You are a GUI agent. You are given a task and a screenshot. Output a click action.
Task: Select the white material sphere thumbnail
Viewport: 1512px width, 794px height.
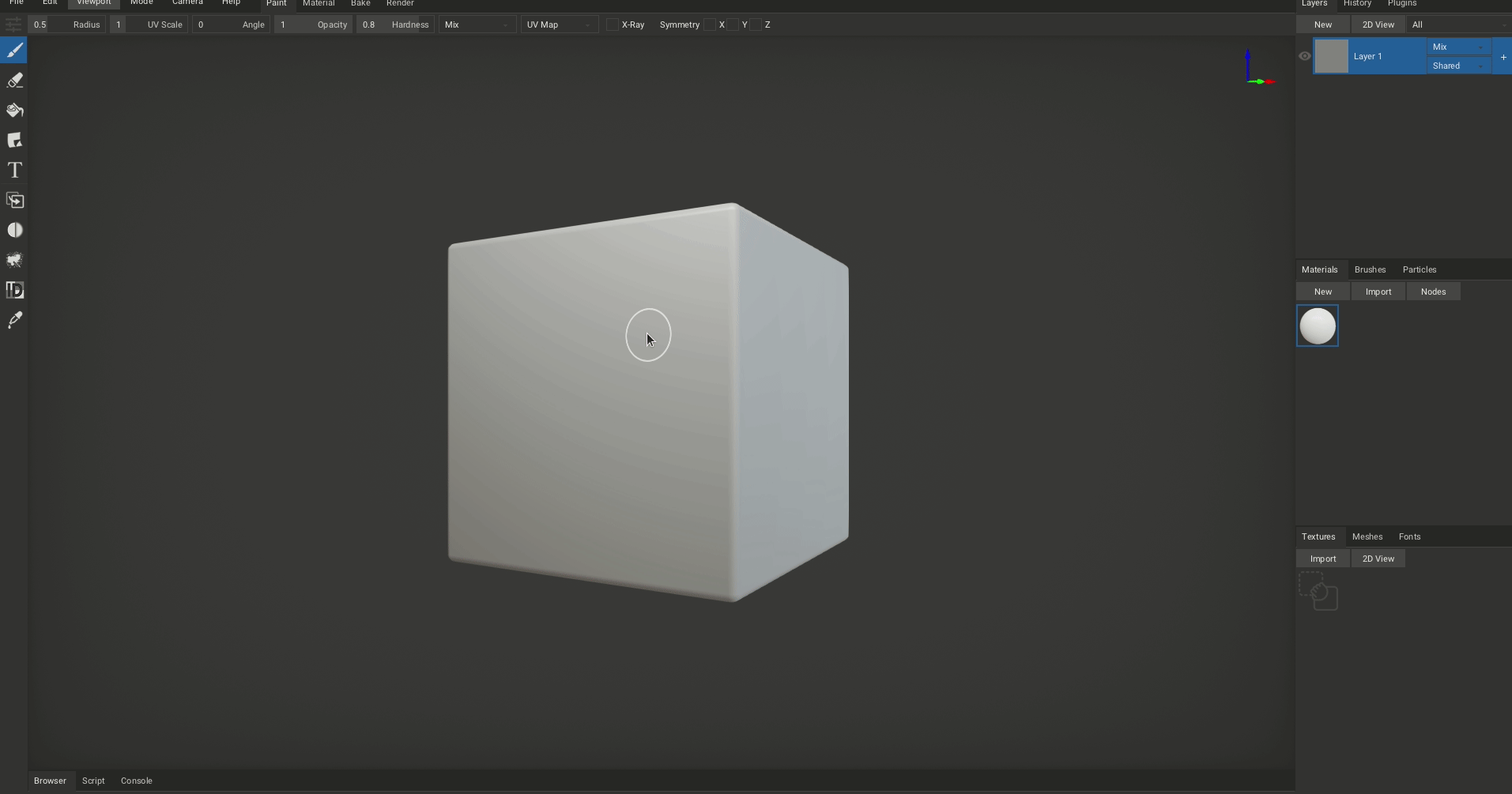click(1318, 326)
